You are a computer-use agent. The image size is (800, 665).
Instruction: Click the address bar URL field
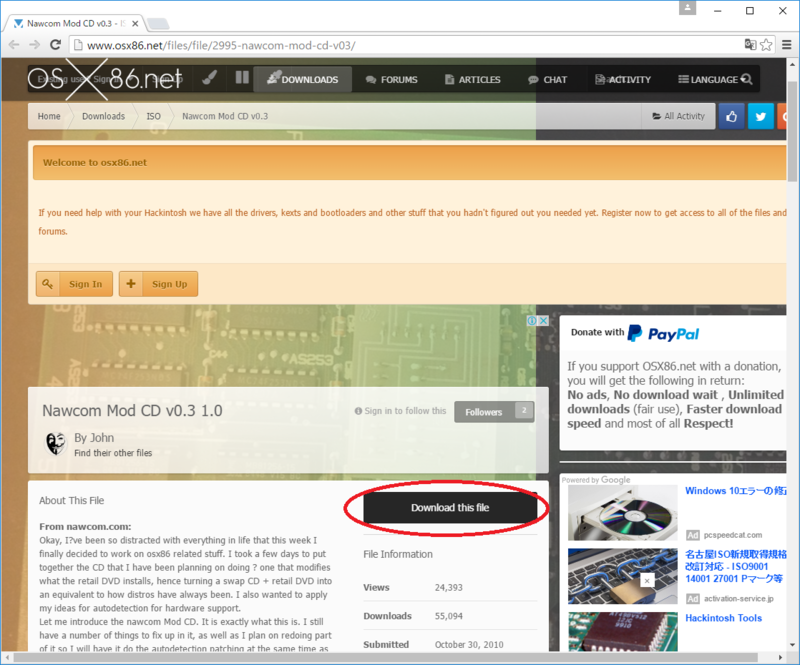tap(408, 45)
